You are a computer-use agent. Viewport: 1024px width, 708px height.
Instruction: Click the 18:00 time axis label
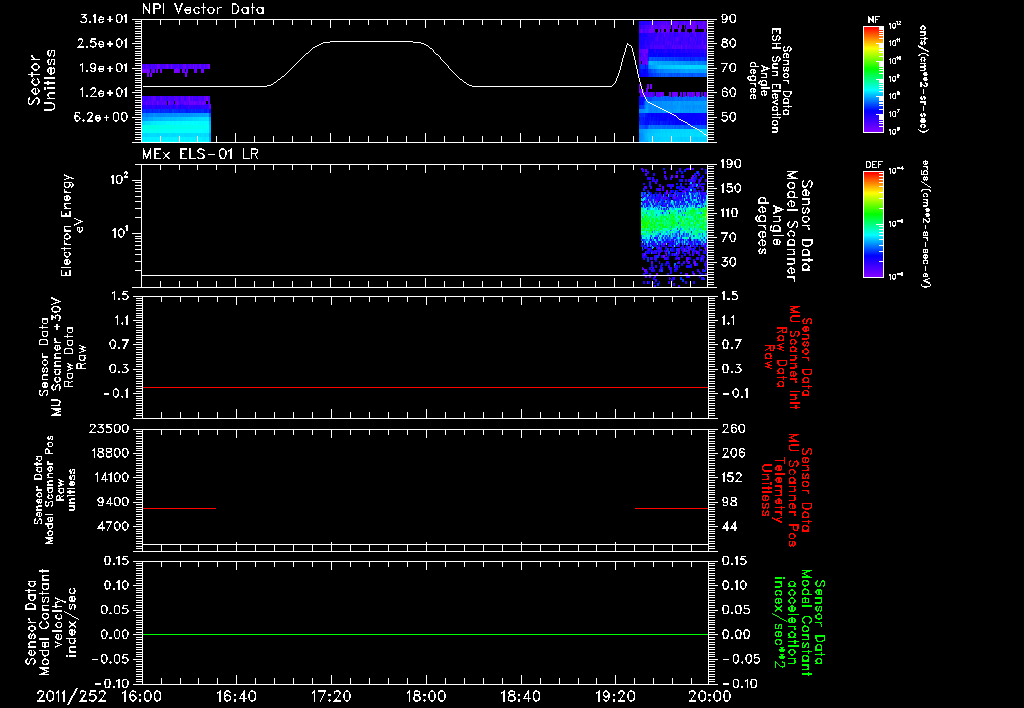pos(426,696)
